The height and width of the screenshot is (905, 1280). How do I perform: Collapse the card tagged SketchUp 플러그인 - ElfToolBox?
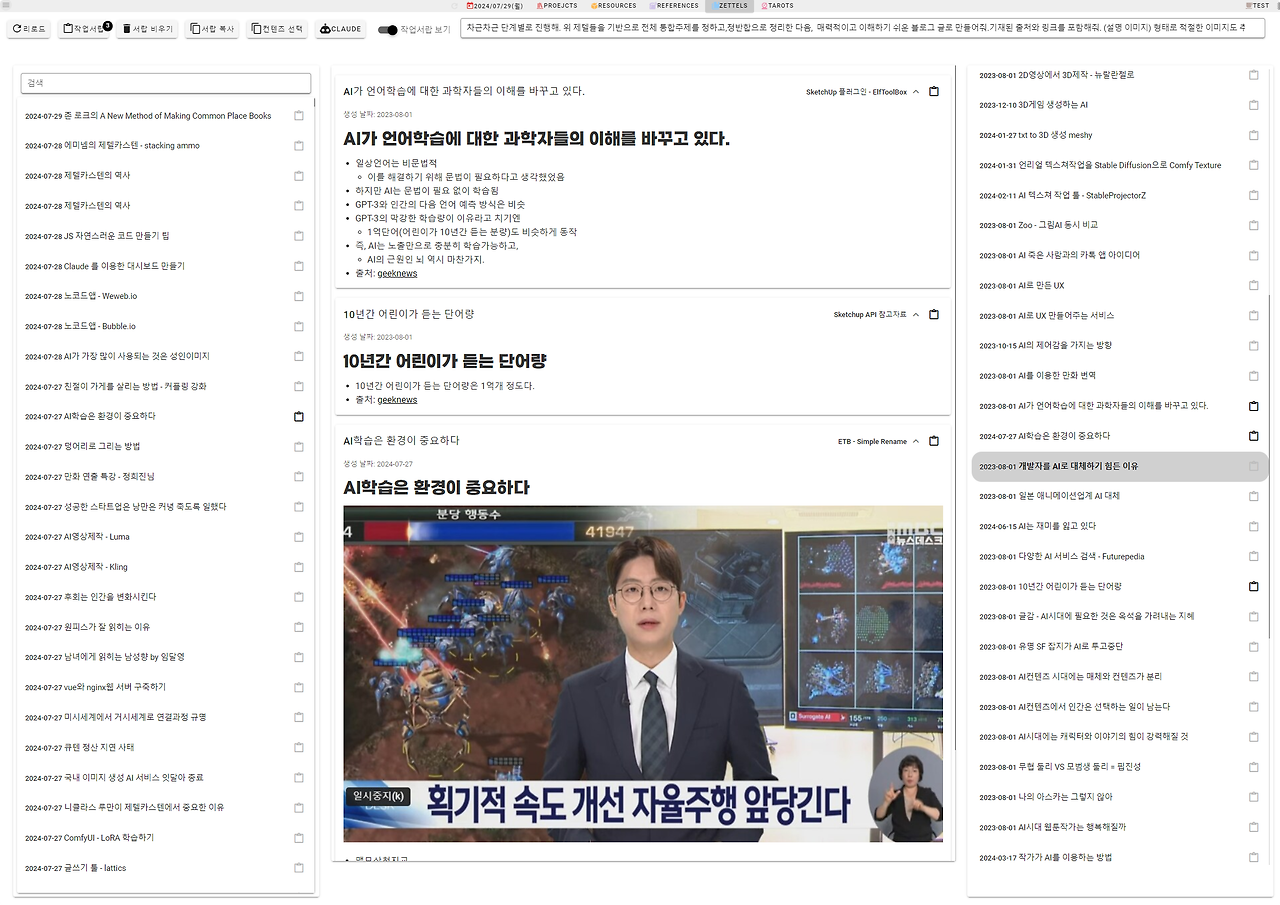pos(916,92)
